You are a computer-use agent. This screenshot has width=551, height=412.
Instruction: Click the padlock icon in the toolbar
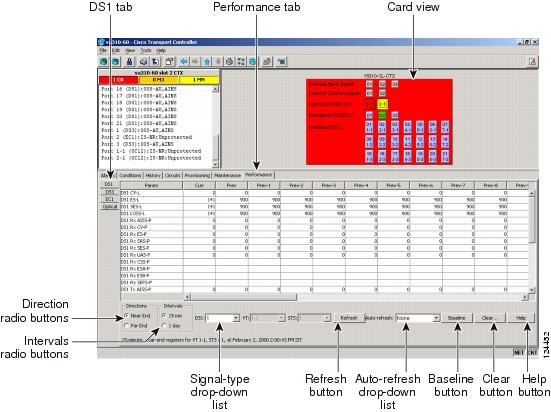click(x=129, y=62)
